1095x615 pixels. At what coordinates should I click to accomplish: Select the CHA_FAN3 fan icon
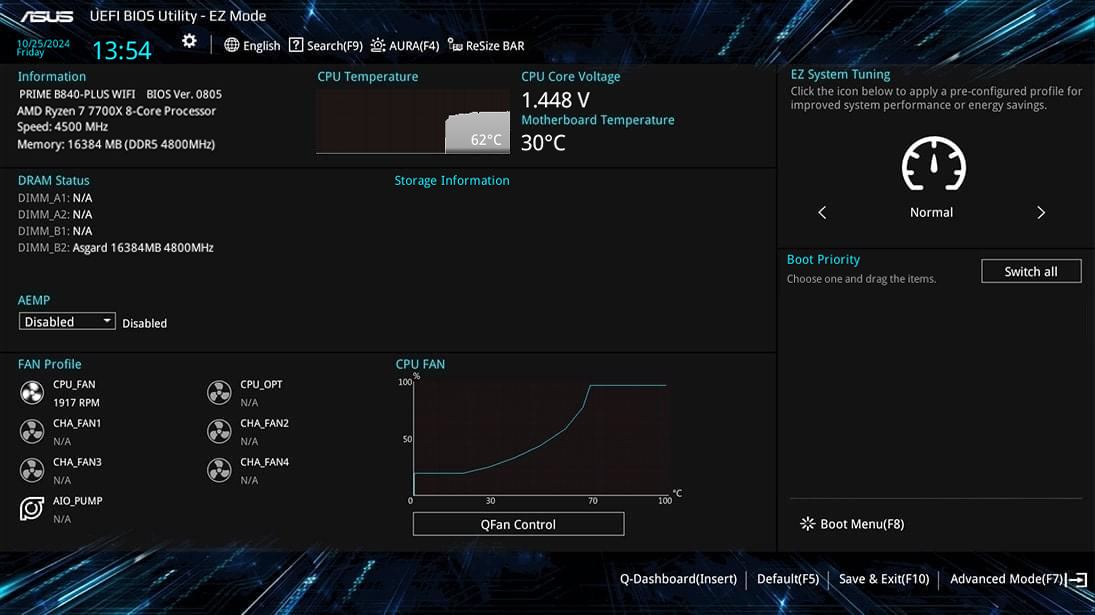click(31, 470)
